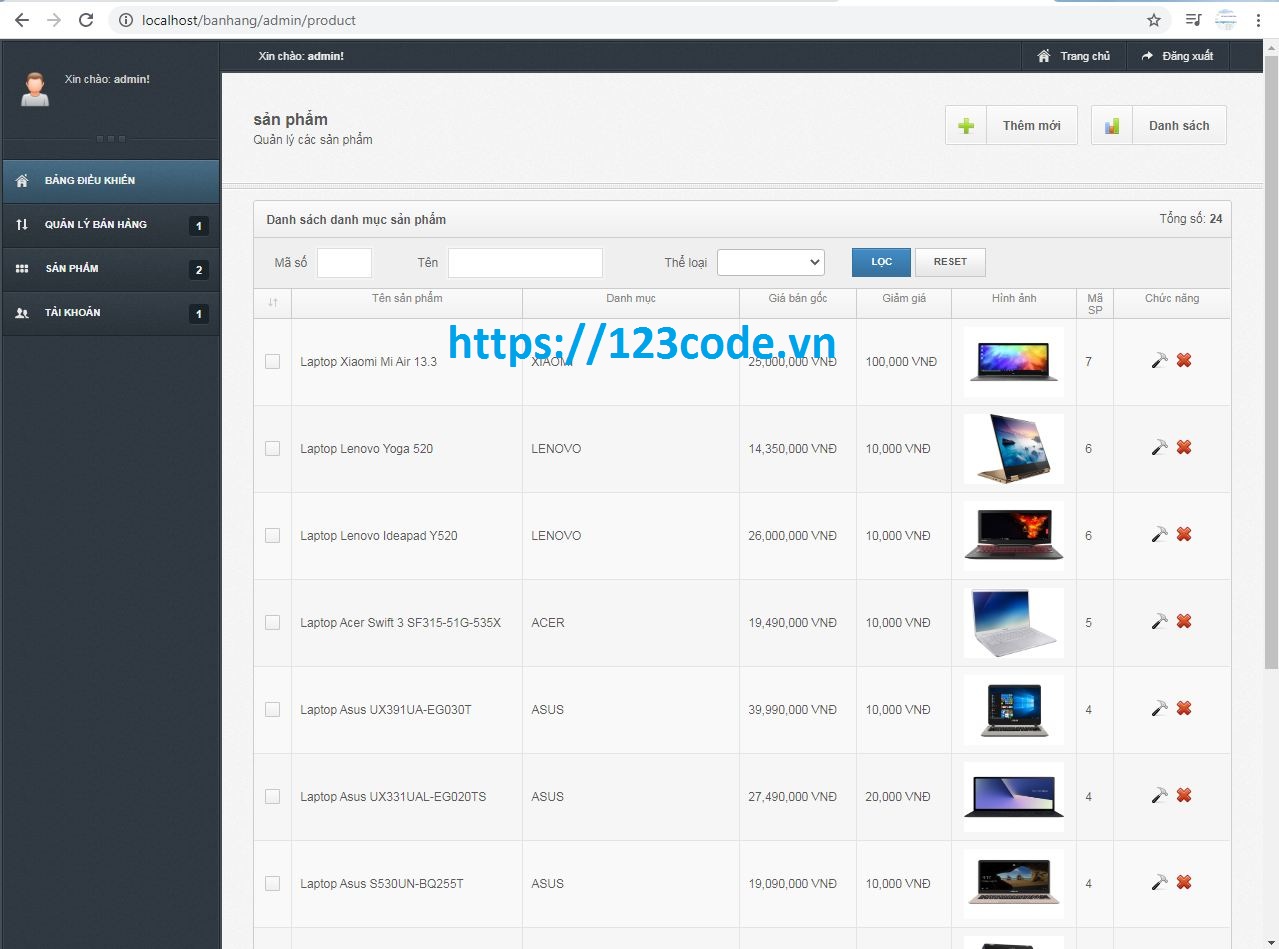The height and width of the screenshot is (949, 1279).
Task: Delete Laptop Asus UX391UA-EG030T product
Action: click(x=1184, y=709)
